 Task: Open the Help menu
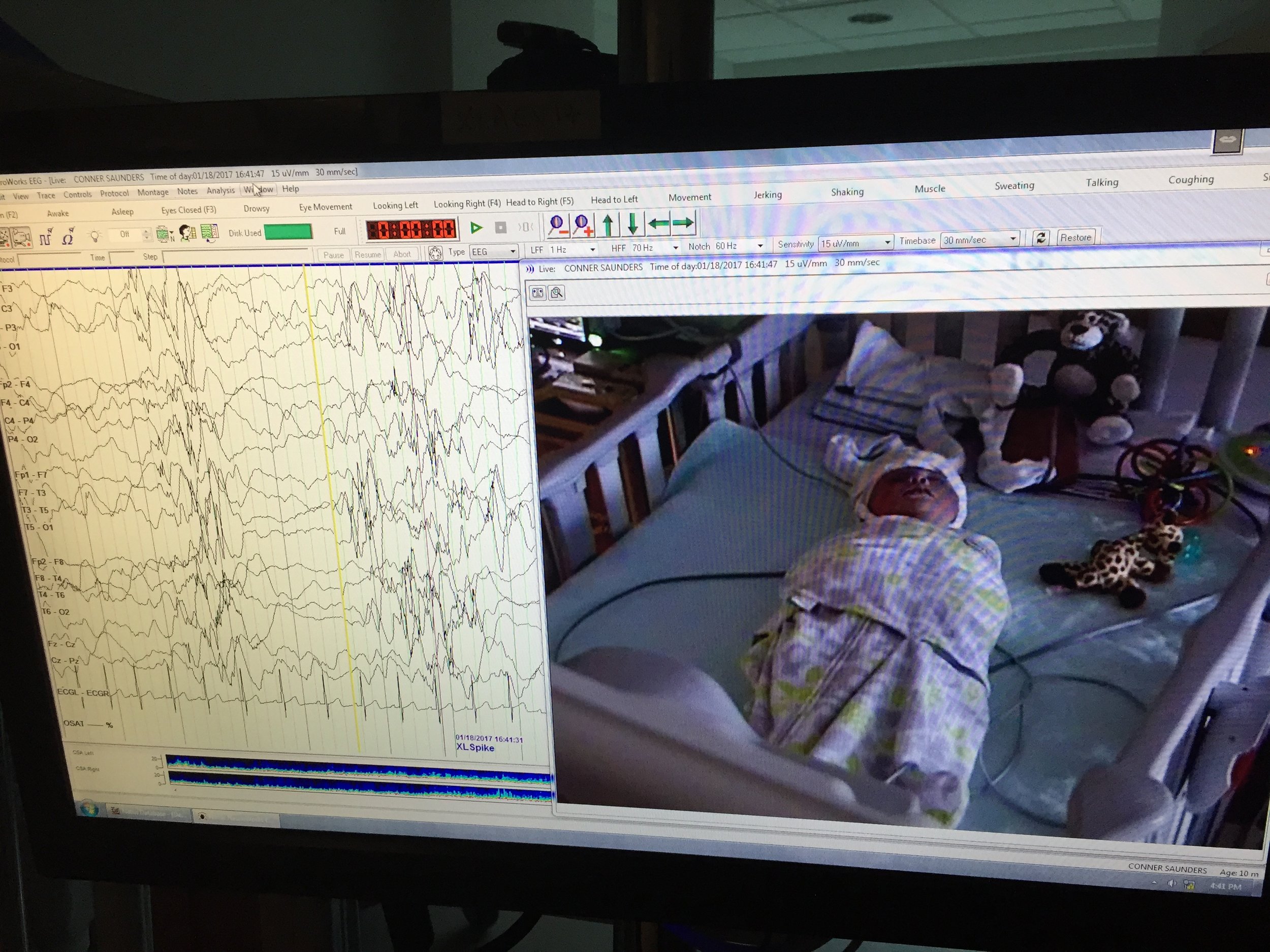pos(291,188)
